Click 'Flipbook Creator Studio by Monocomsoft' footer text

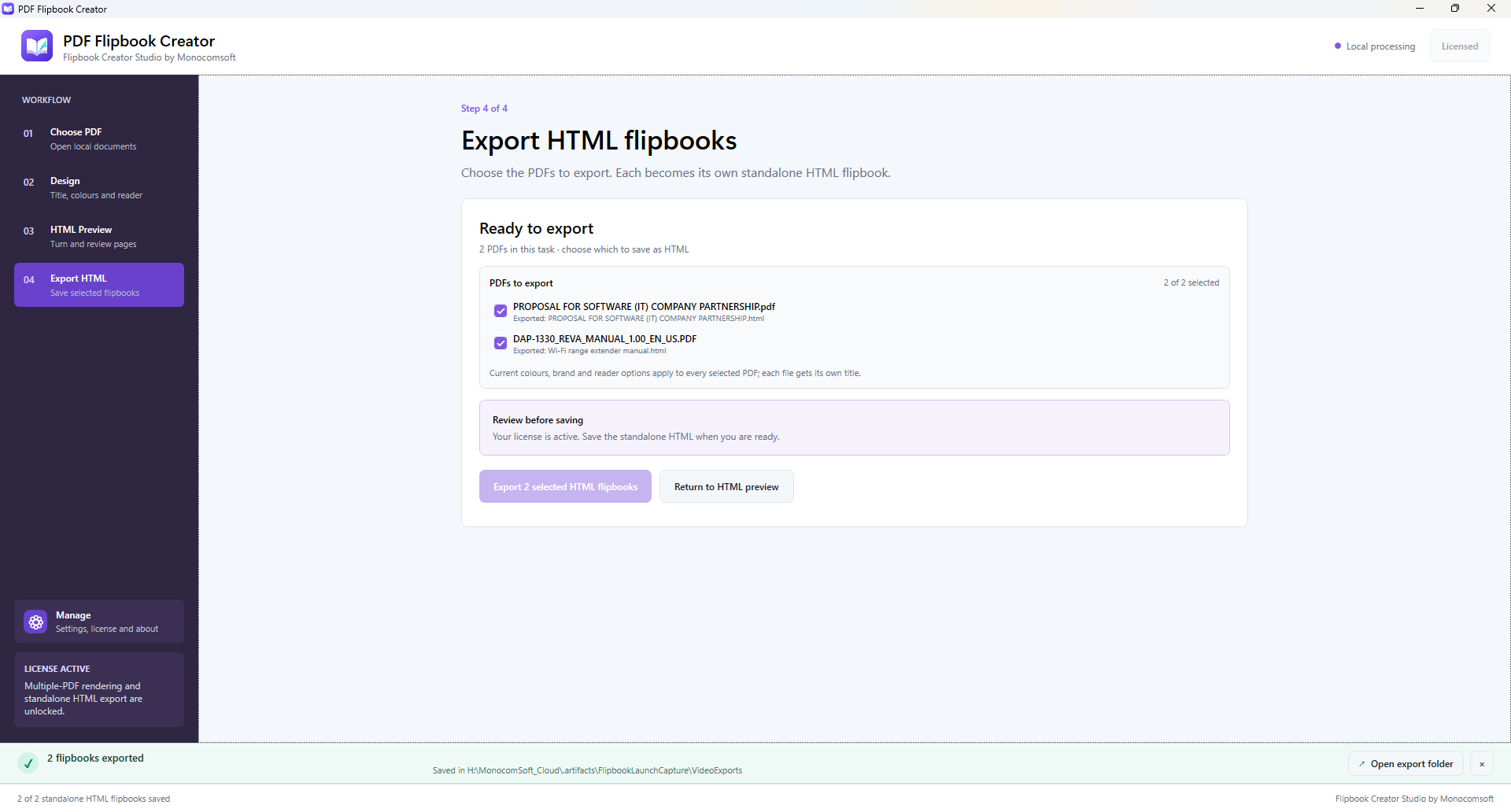(1414, 799)
